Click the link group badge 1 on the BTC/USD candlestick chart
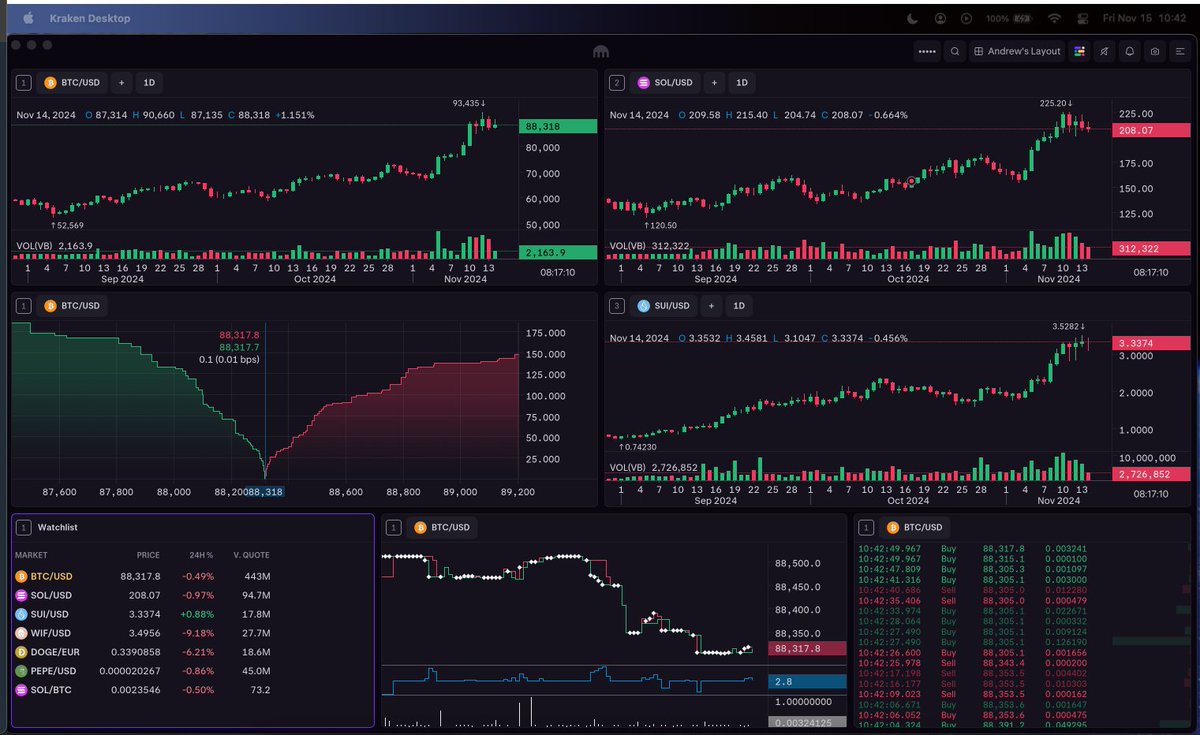1200x735 pixels. click(x=23, y=83)
